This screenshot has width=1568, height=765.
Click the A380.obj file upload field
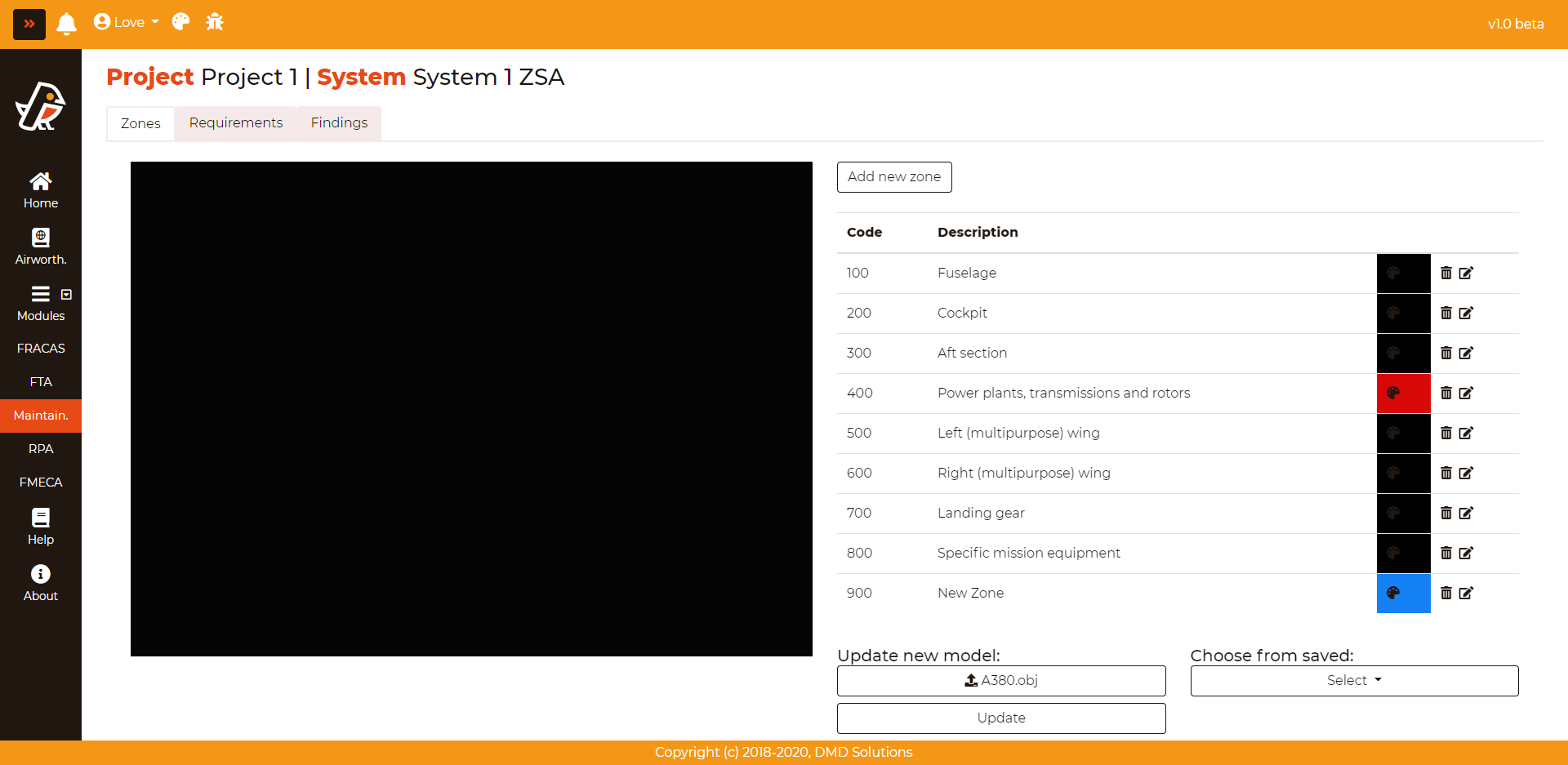pyautogui.click(x=1001, y=680)
